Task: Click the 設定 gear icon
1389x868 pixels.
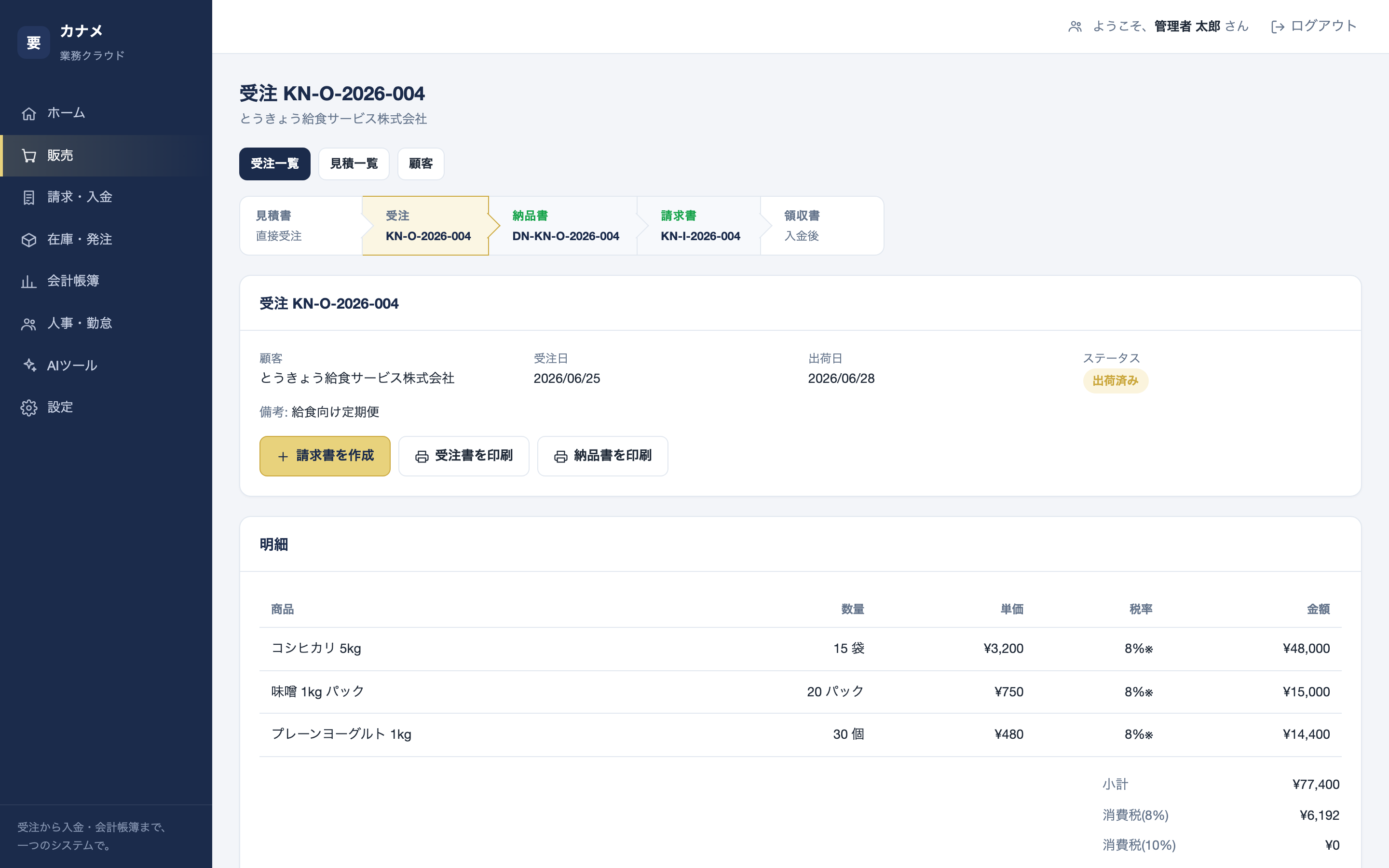Action: click(x=29, y=407)
